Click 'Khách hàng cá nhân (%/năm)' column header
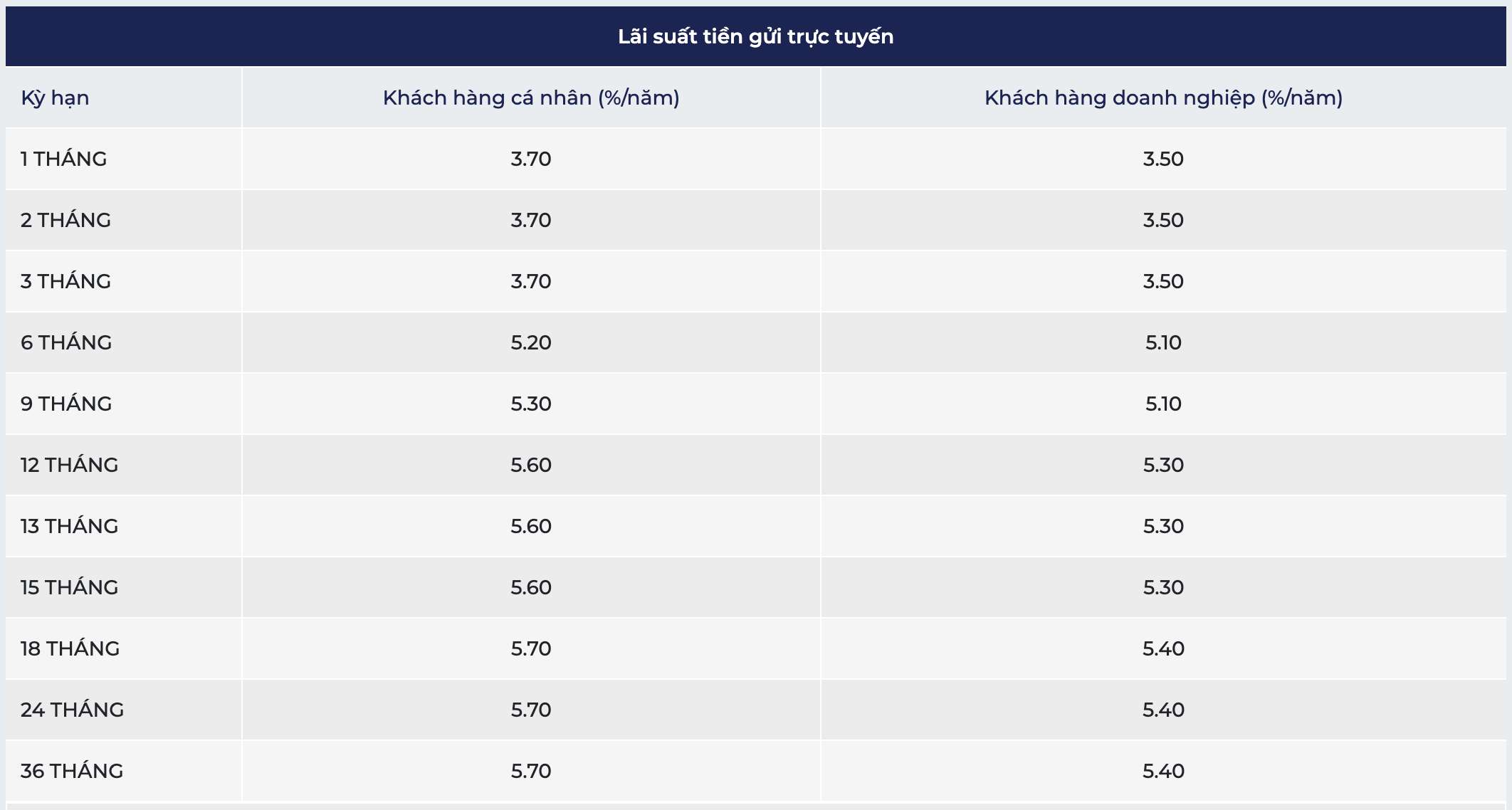This screenshot has height=810, width=1512. coord(531,98)
